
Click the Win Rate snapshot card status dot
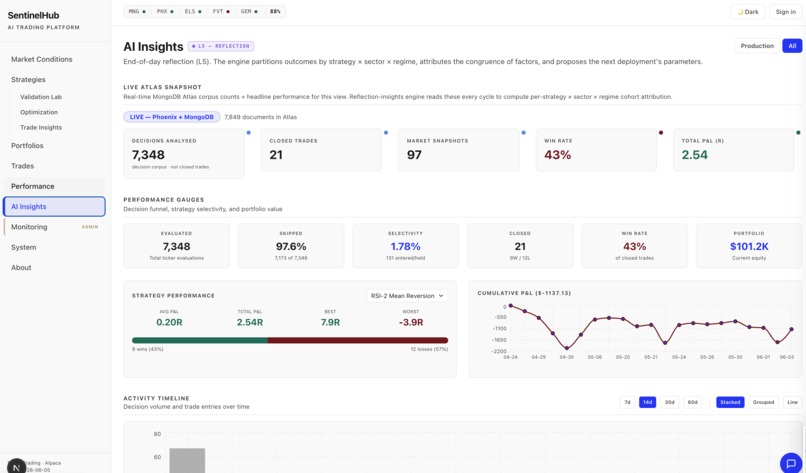click(661, 133)
